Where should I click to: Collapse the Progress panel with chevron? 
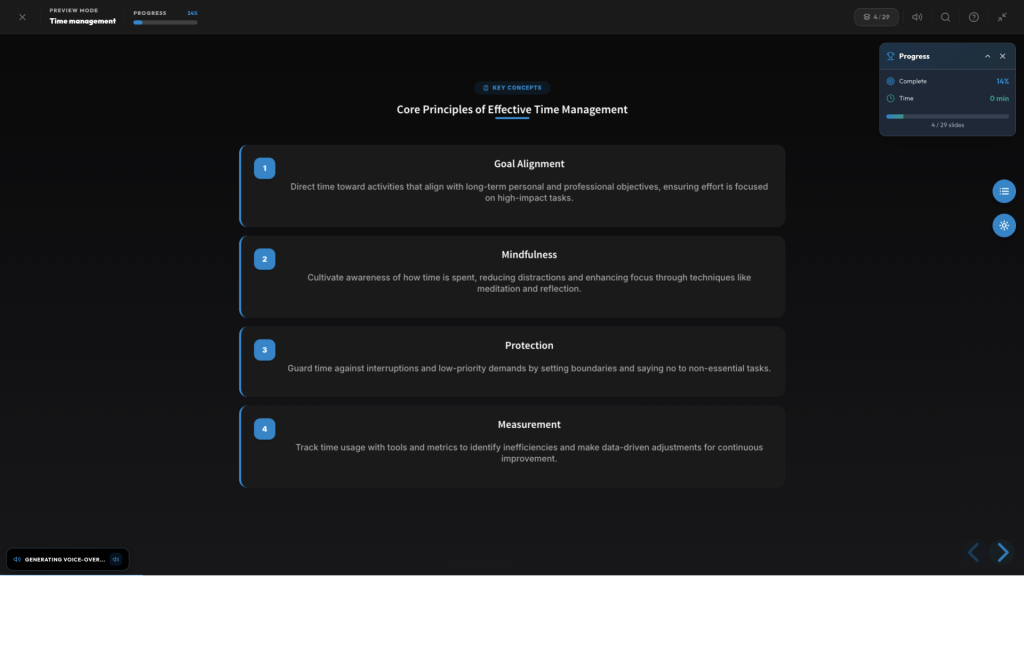[987, 56]
